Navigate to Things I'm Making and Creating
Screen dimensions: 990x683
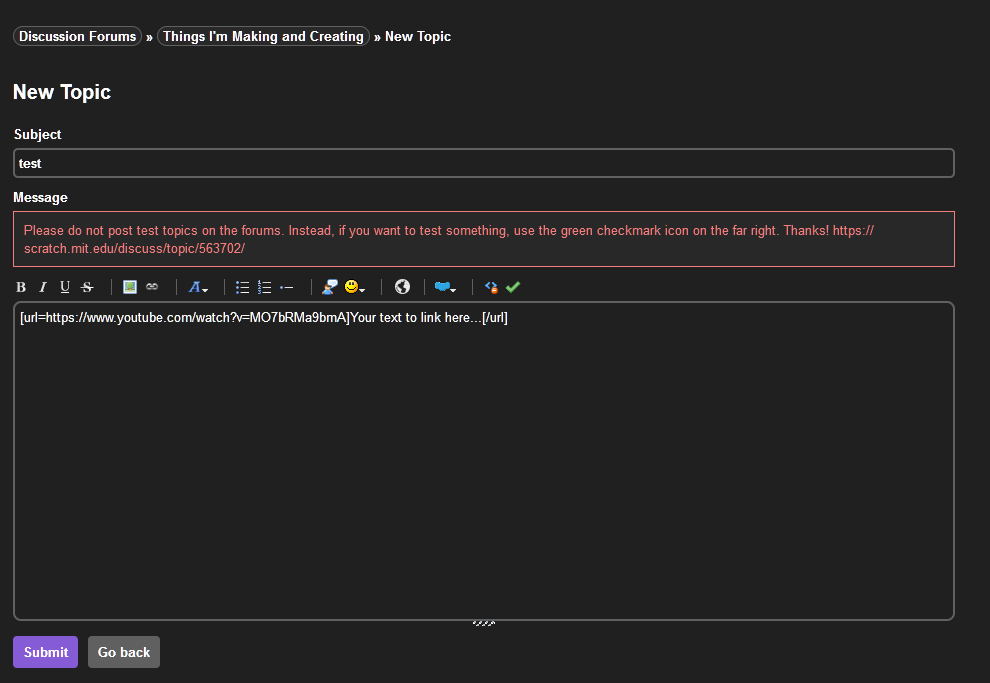click(x=263, y=36)
